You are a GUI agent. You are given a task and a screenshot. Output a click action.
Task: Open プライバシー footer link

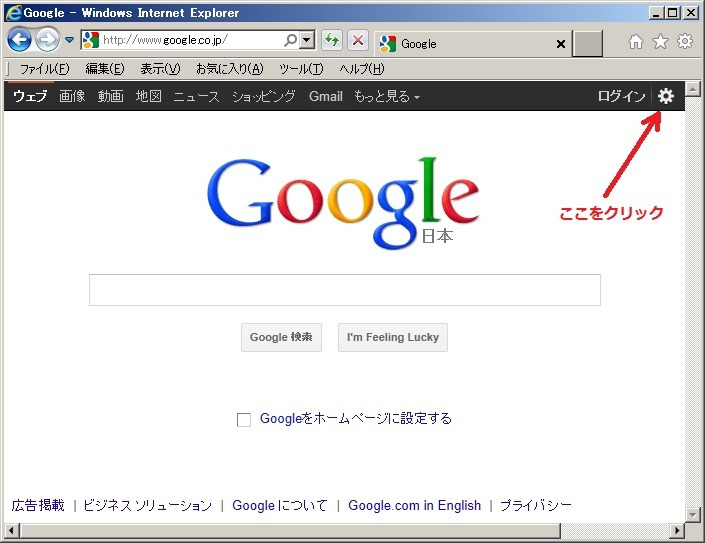tap(535, 505)
